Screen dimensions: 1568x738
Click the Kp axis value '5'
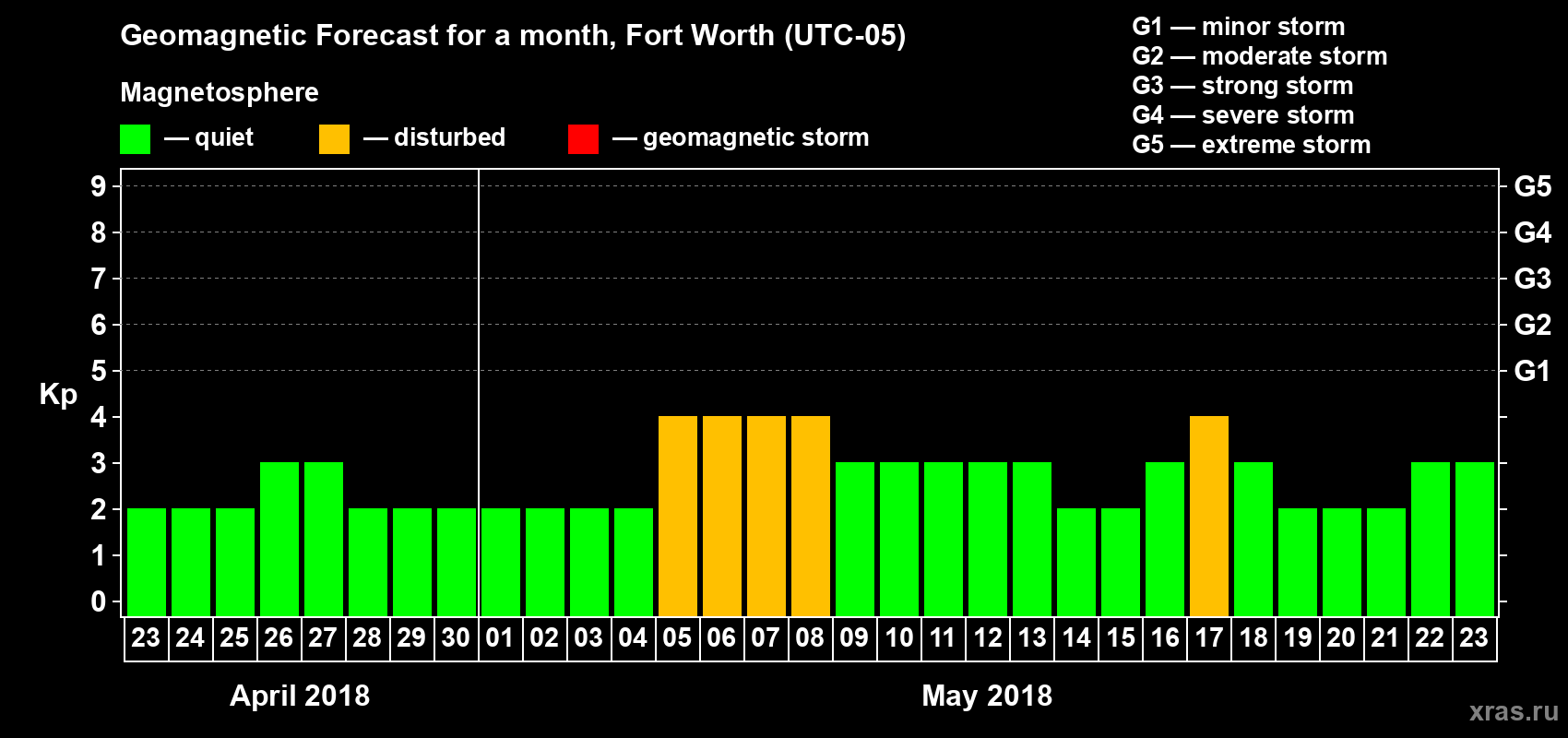tap(99, 371)
